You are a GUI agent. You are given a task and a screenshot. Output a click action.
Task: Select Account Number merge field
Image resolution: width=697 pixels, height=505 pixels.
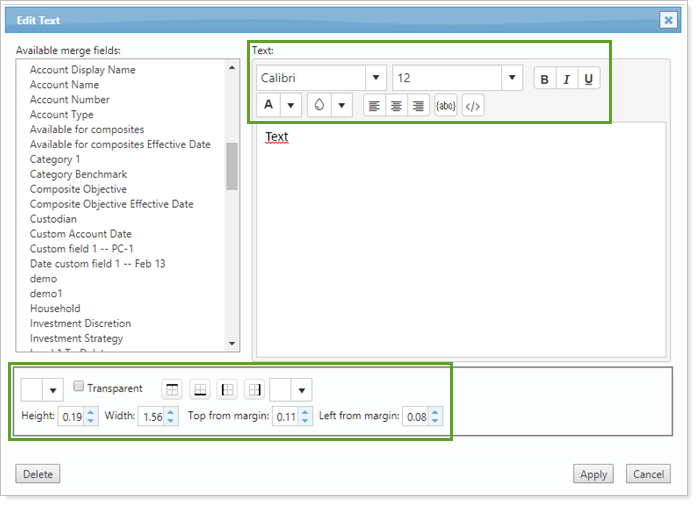tap(70, 100)
